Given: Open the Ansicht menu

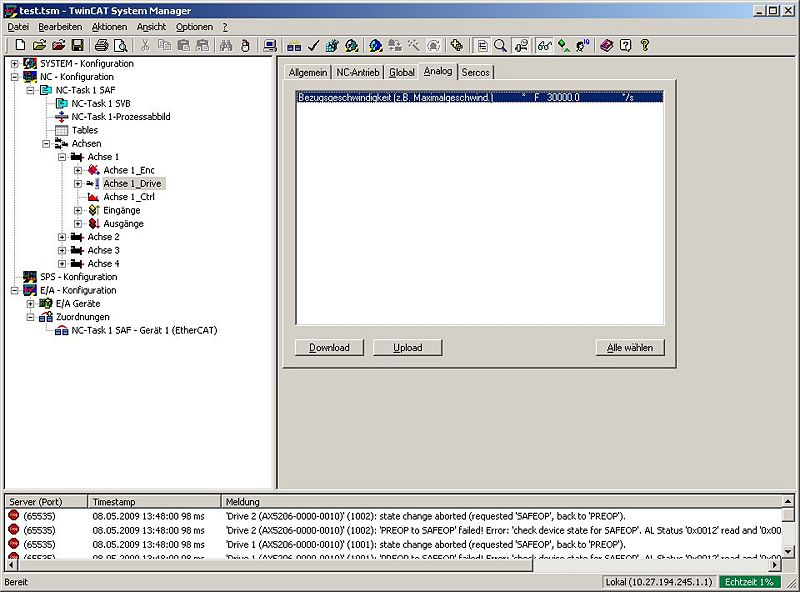Looking at the screenshot, I should (x=151, y=27).
